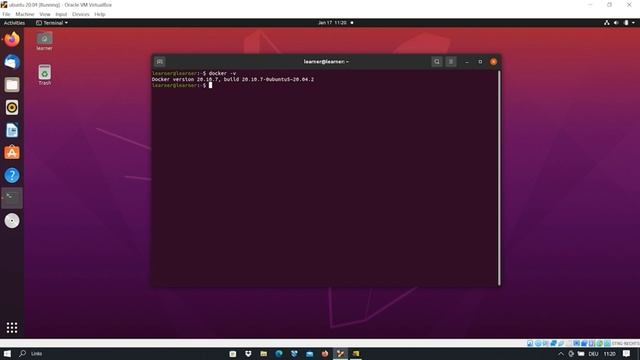The width and height of the screenshot is (640, 360).
Task: Click the DEU language indicator in the taskbar
Action: [x=593, y=354]
